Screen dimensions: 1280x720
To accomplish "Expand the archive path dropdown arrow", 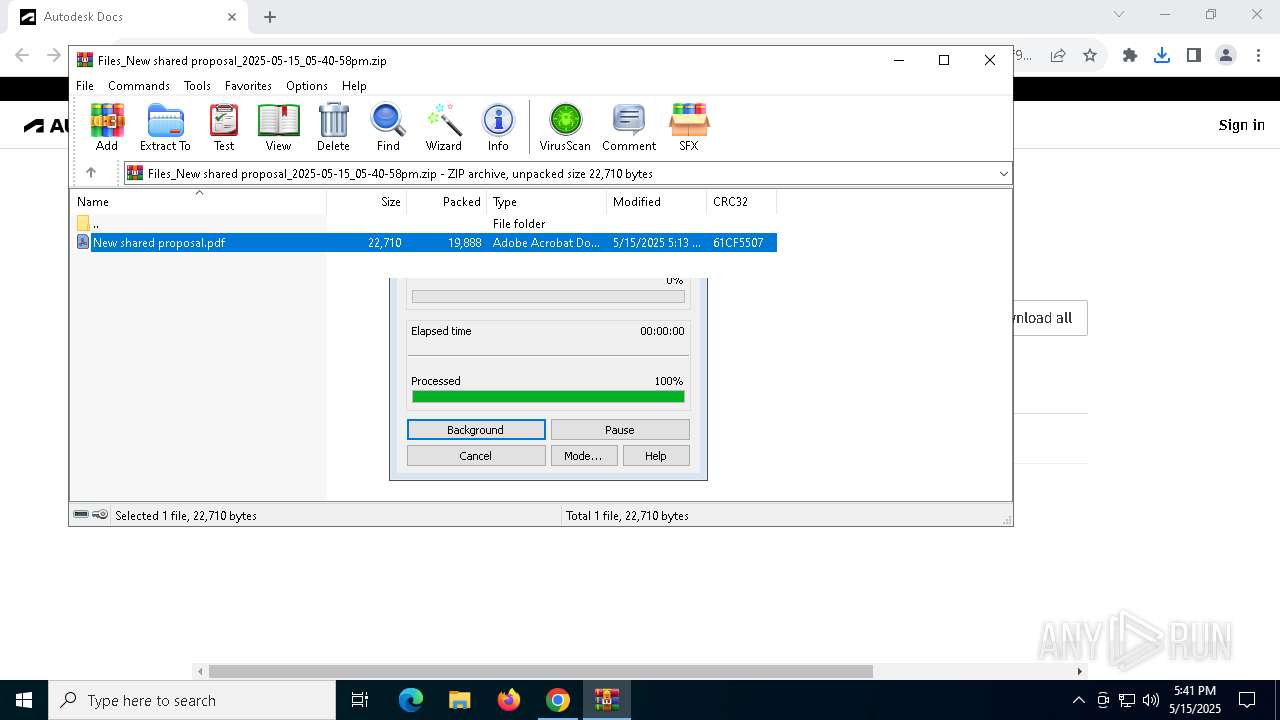I will [1004, 174].
